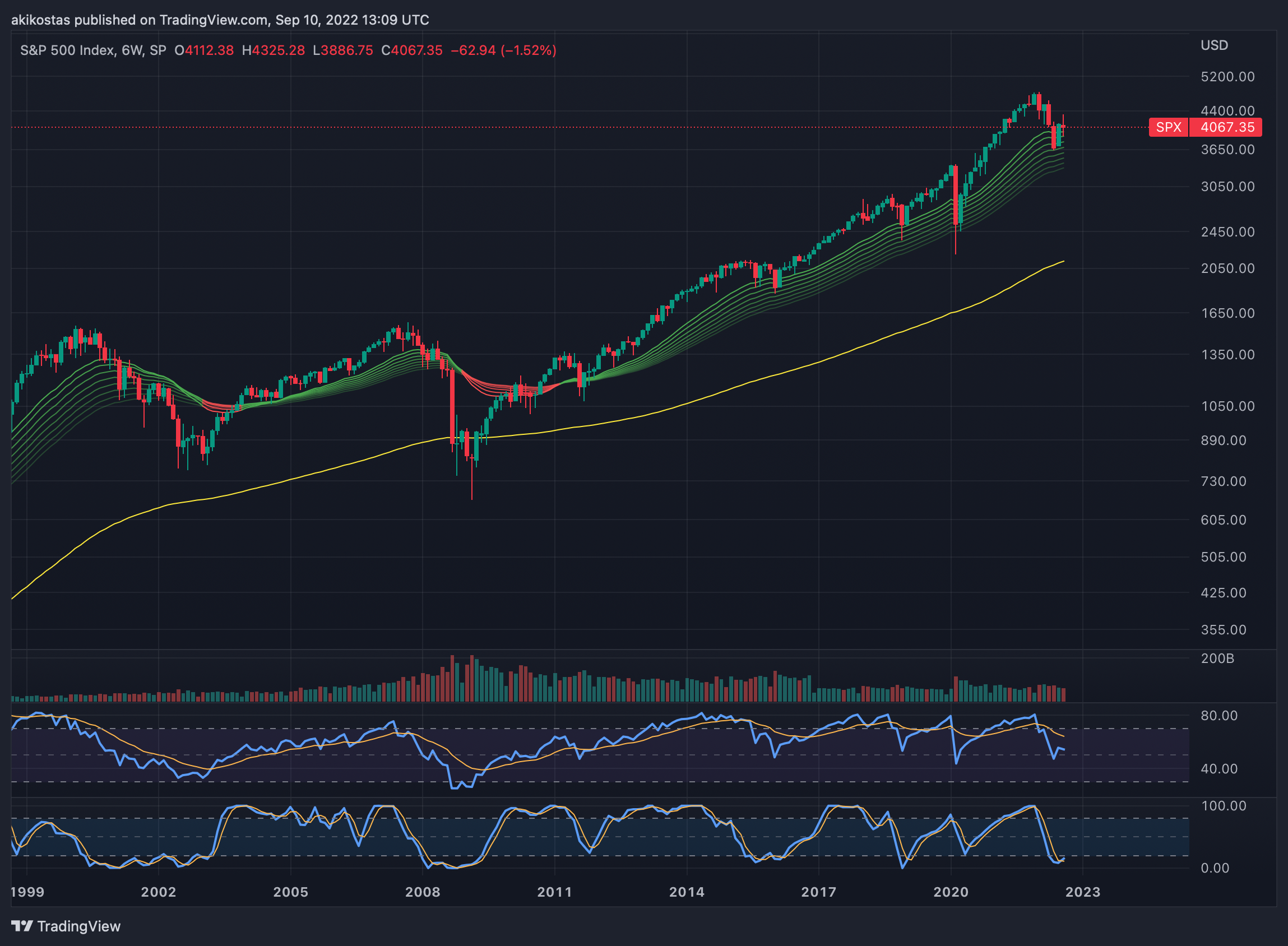1288x946 pixels.
Task: Click the 355.00 price axis label
Action: (1224, 630)
